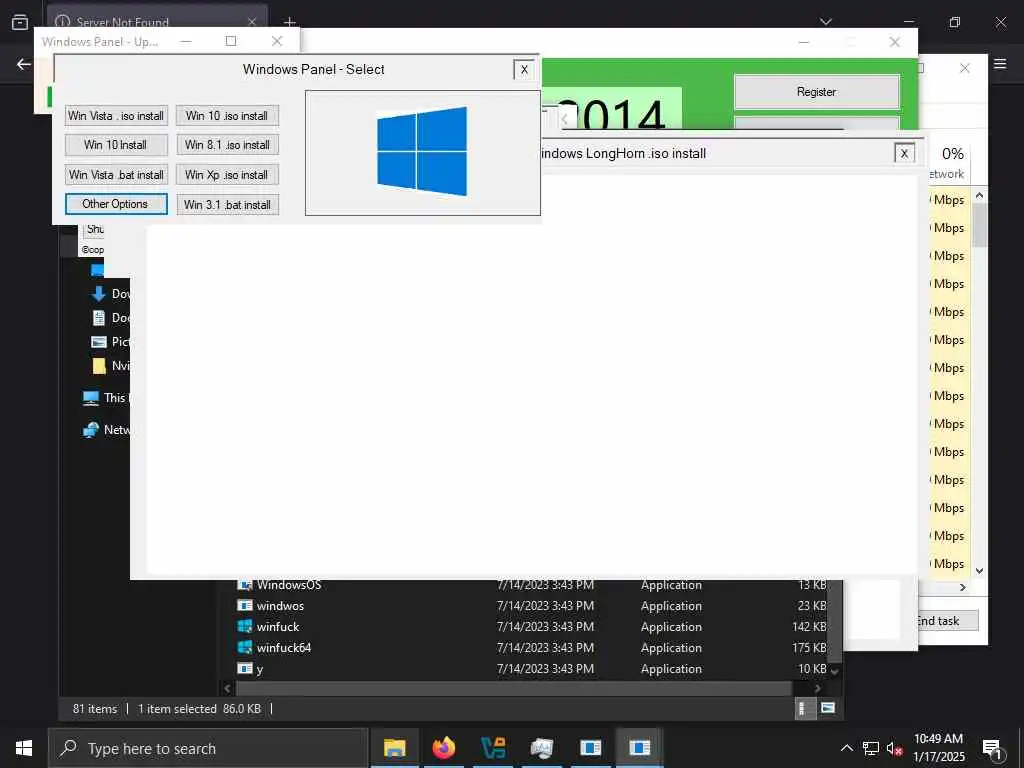Click Task Manager scroll up arrow

point(979,195)
